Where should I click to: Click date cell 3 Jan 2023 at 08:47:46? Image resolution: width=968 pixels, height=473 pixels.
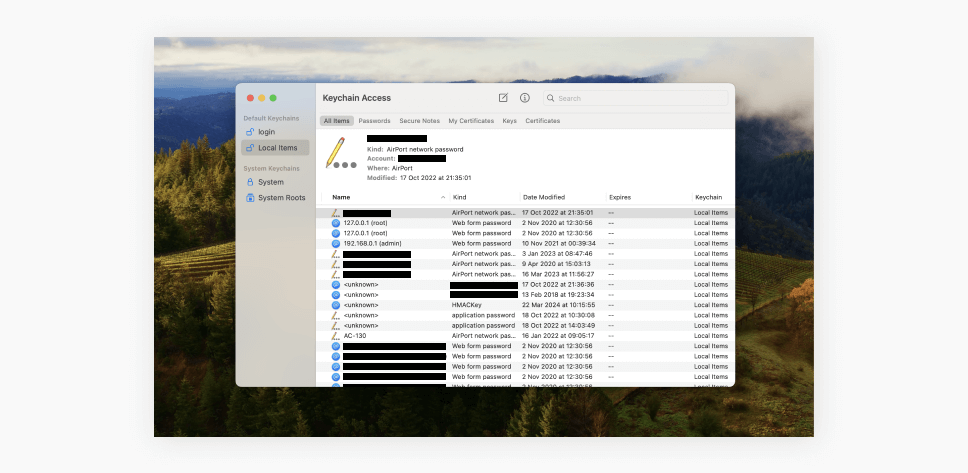(557, 254)
